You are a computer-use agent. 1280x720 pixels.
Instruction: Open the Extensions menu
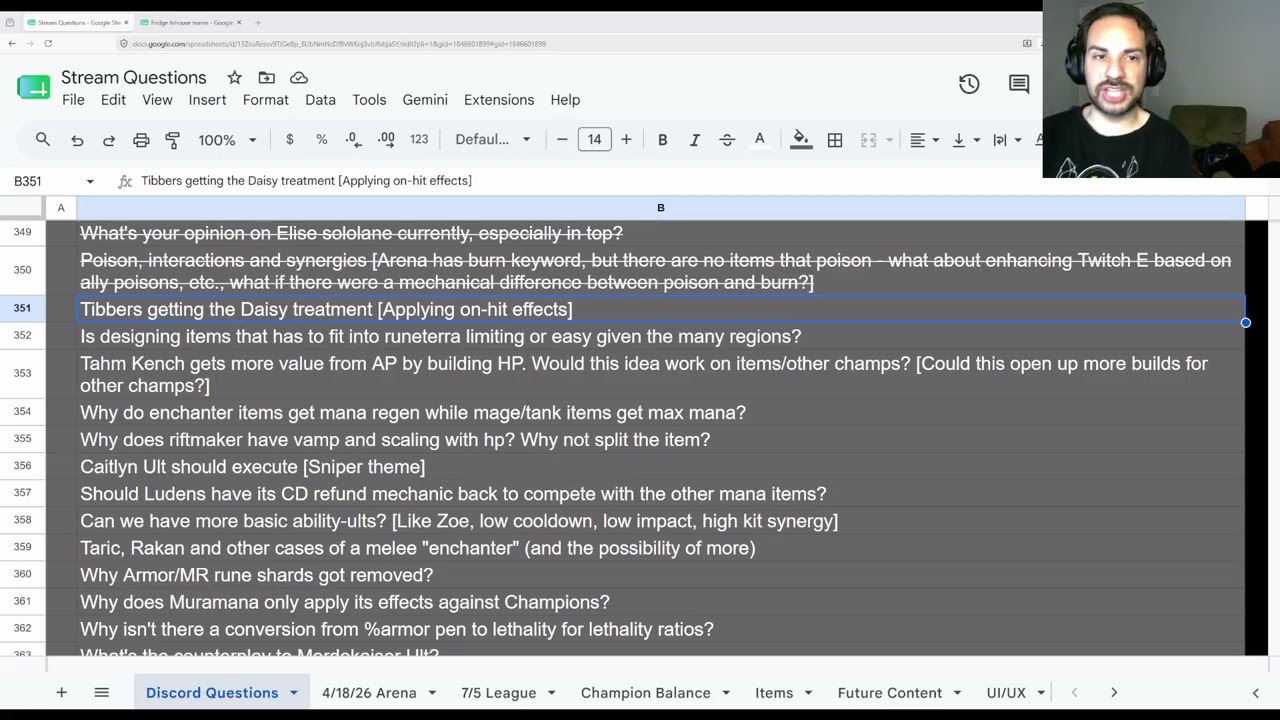click(499, 100)
